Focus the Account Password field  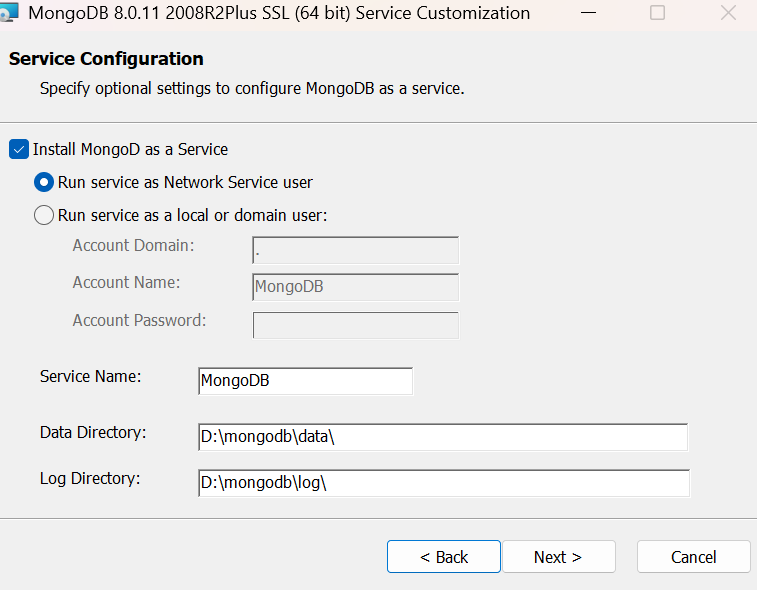point(356,325)
